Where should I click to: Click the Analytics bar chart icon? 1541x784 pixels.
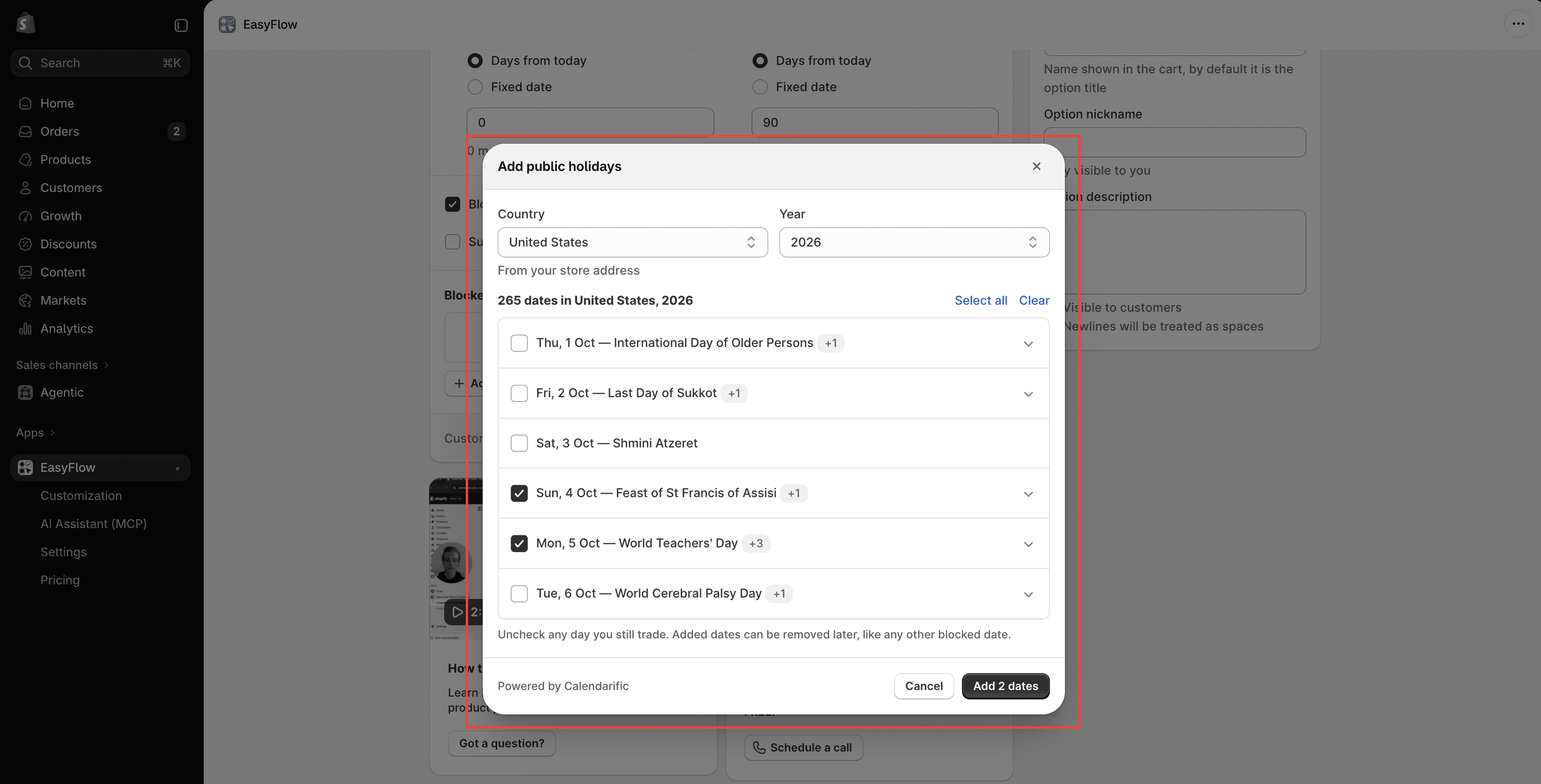25,329
